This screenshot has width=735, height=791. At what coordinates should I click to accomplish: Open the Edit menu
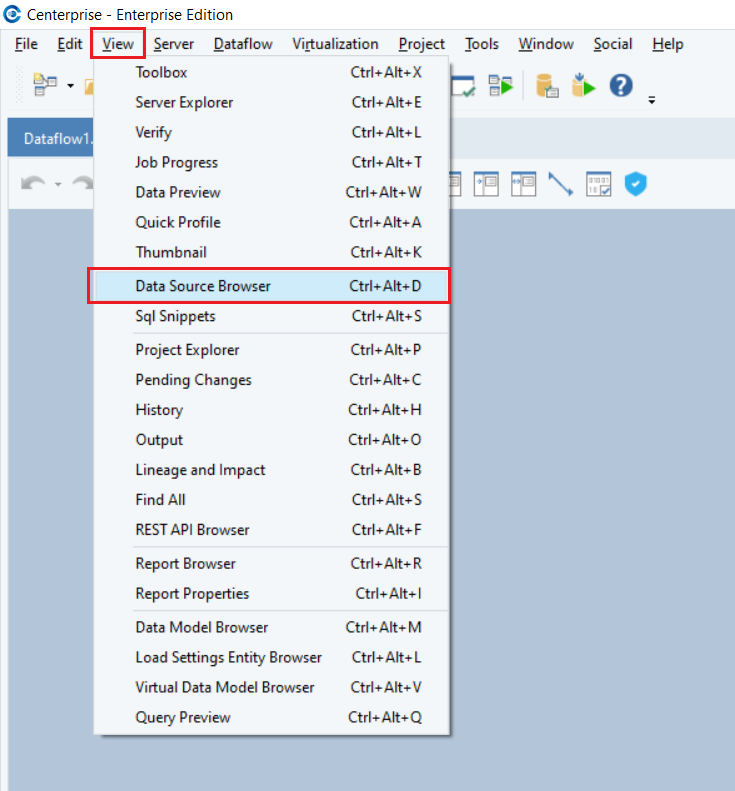70,44
